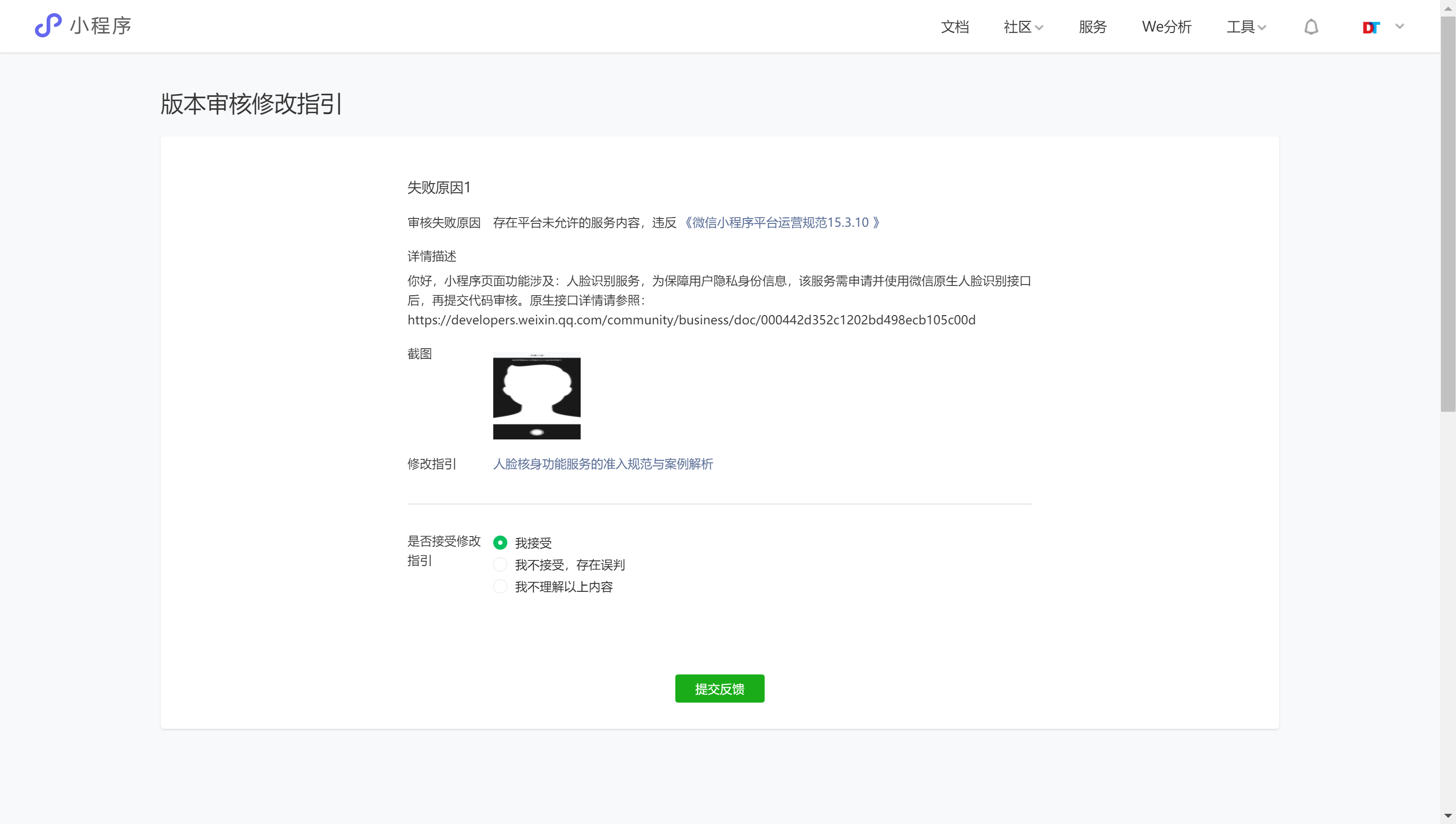This screenshot has height=824, width=1456.
Task: Open the 微信小程序平台运营规范15.3.10 link
Action: [782, 222]
